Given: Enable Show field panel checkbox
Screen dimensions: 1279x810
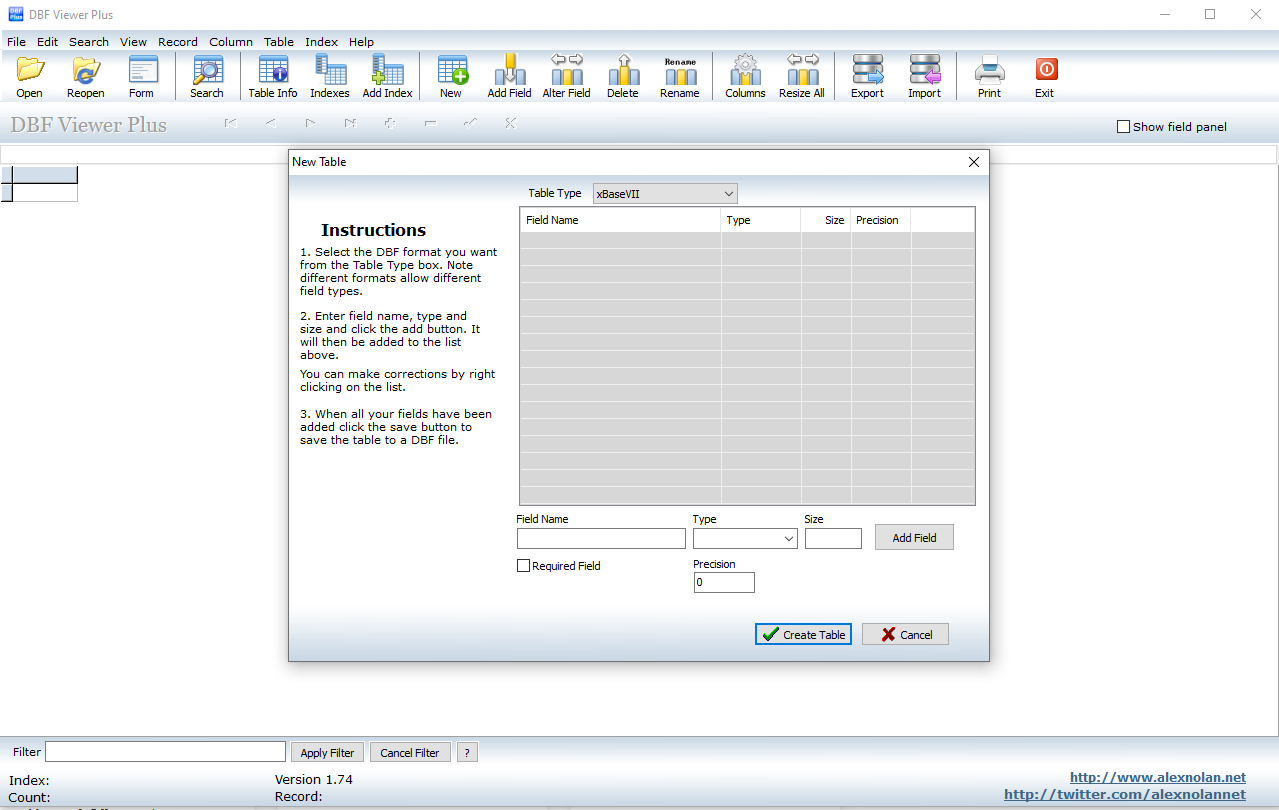Looking at the screenshot, I should click(1123, 127).
